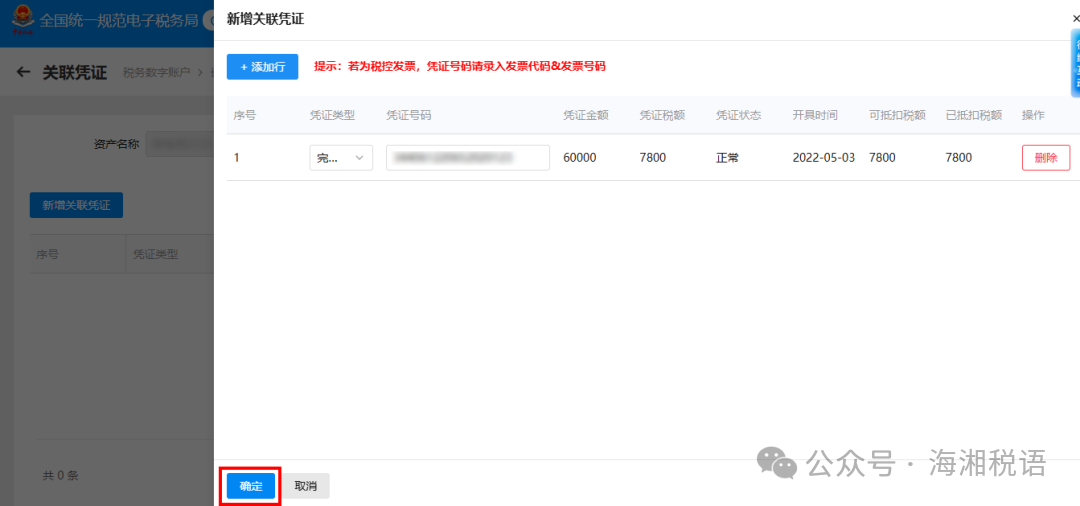The height and width of the screenshot is (506, 1080).
Task: Click the 凭证税额 value 7800
Action: (x=652, y=158)
